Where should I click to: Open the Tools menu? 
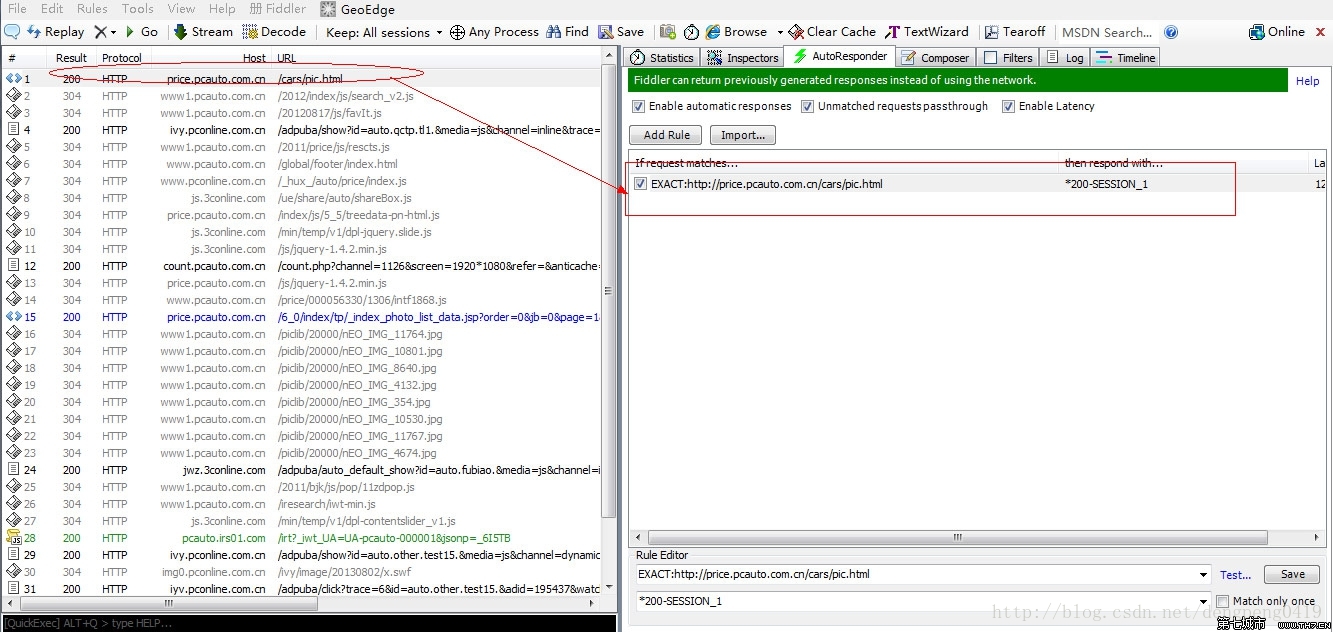click(138, 9)
